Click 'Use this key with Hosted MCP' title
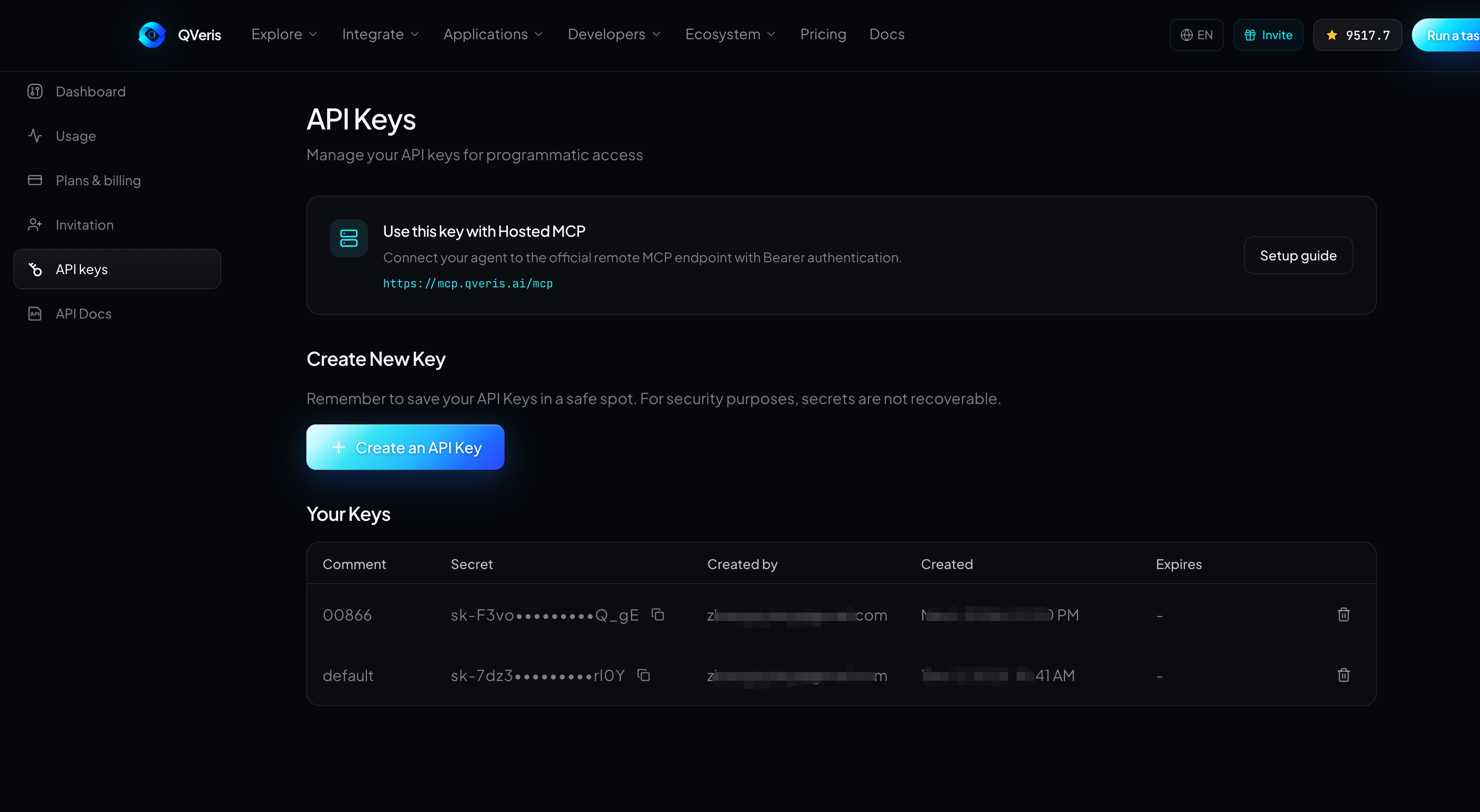 click(484, 231)
